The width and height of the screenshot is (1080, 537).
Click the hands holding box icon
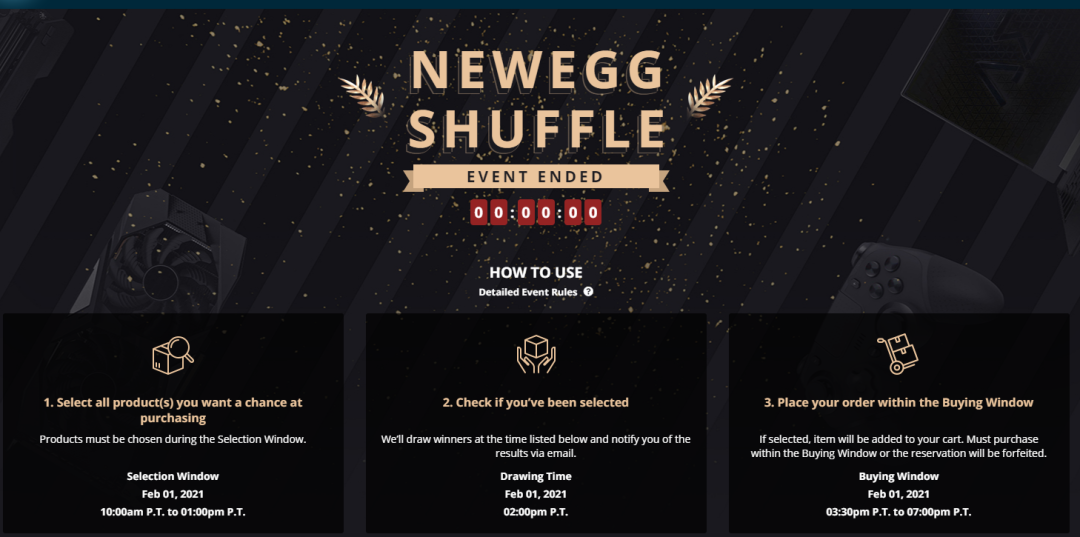(x=536, y=355)
